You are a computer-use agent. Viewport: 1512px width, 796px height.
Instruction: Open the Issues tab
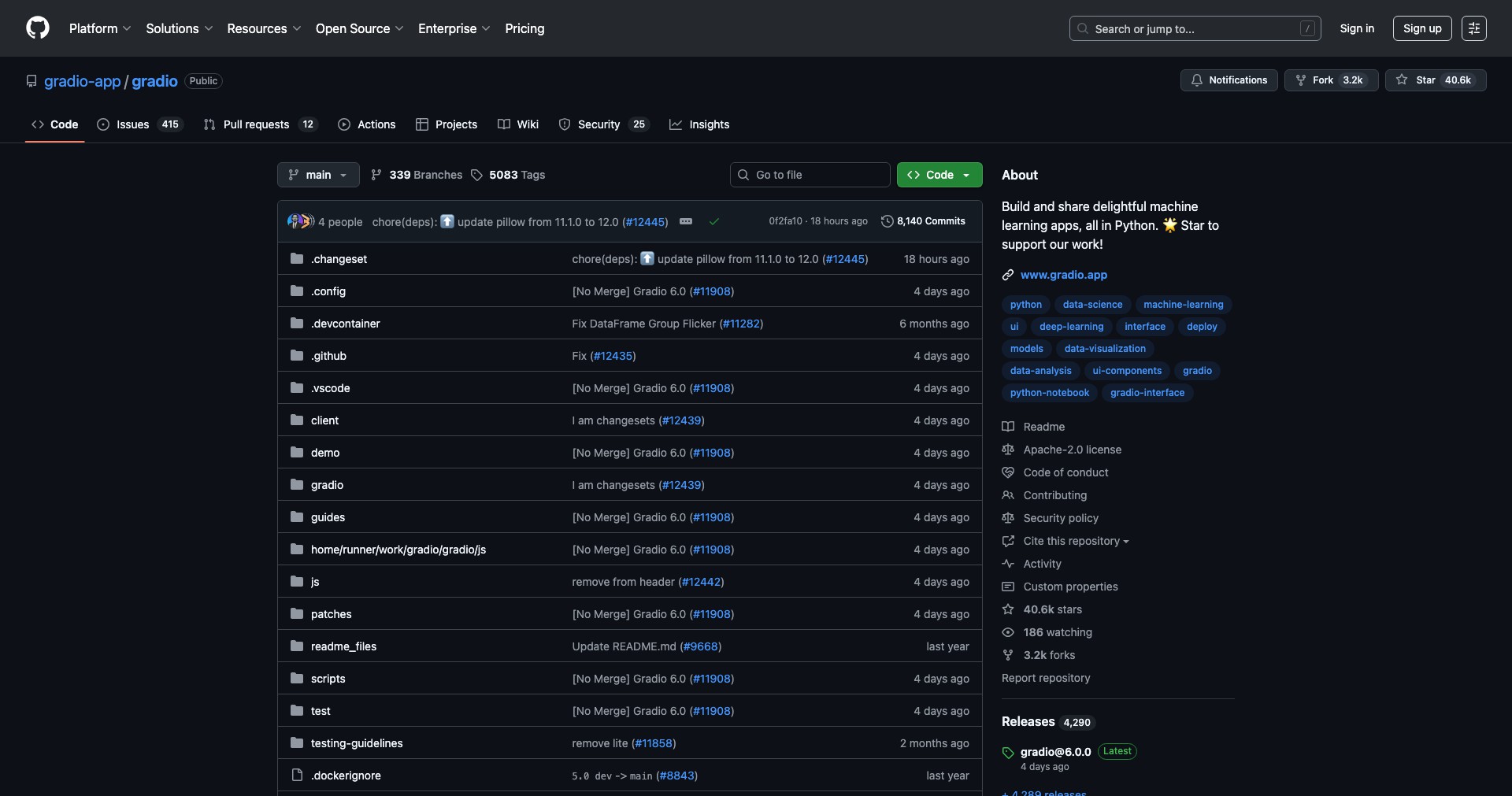tap(139, 124)
